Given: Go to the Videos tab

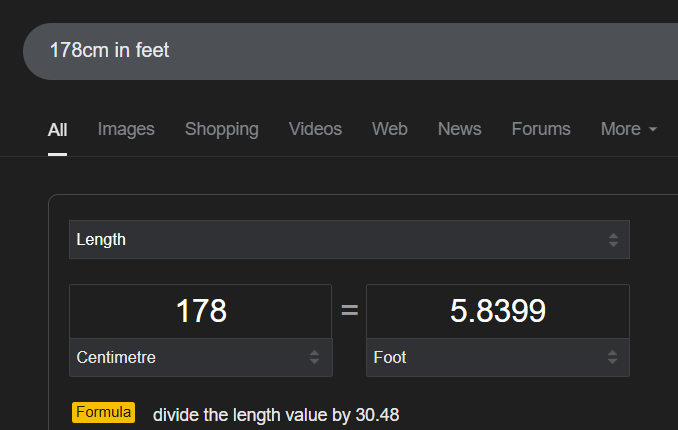Looking at the screenshot, I should (x=315, y=129).
